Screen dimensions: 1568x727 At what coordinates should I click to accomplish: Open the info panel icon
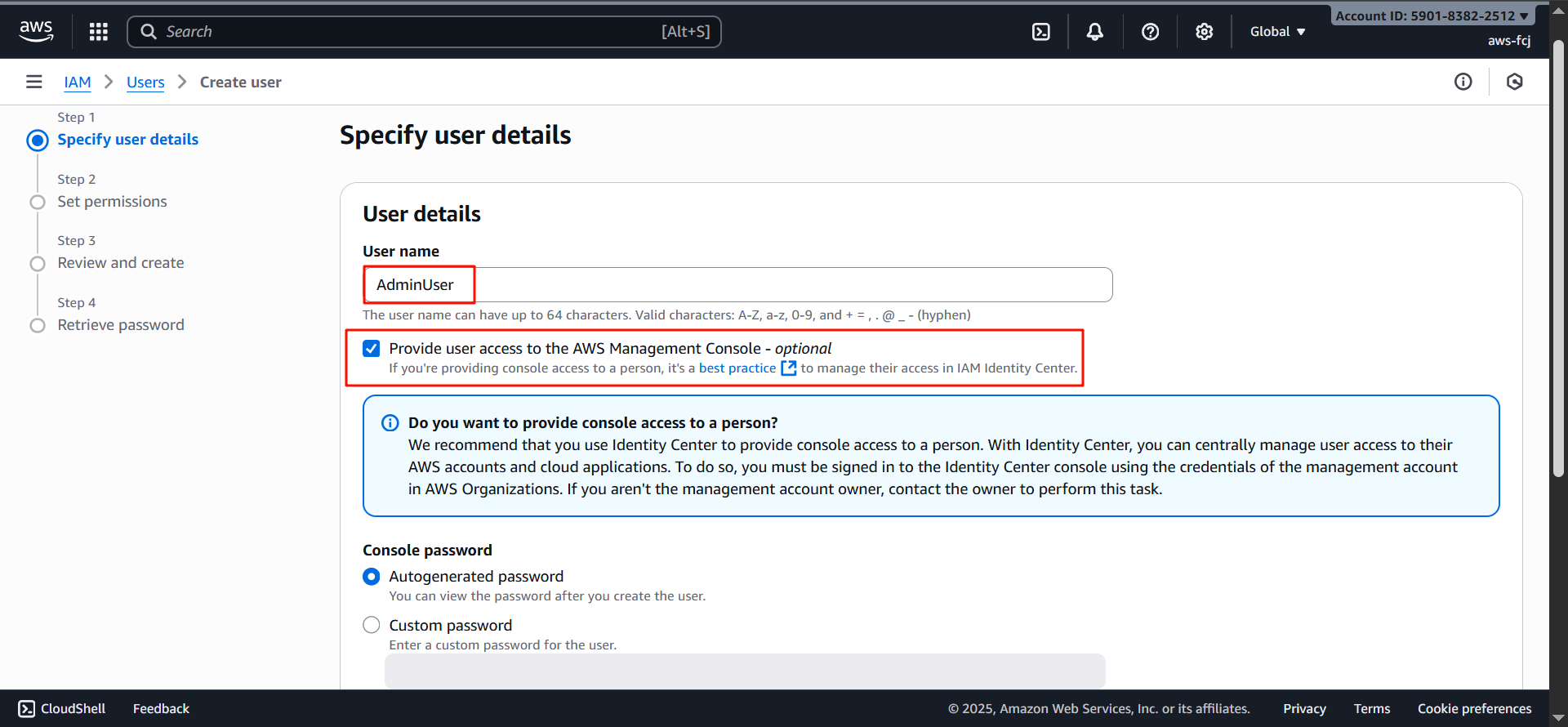click(x=1463, y=82)
